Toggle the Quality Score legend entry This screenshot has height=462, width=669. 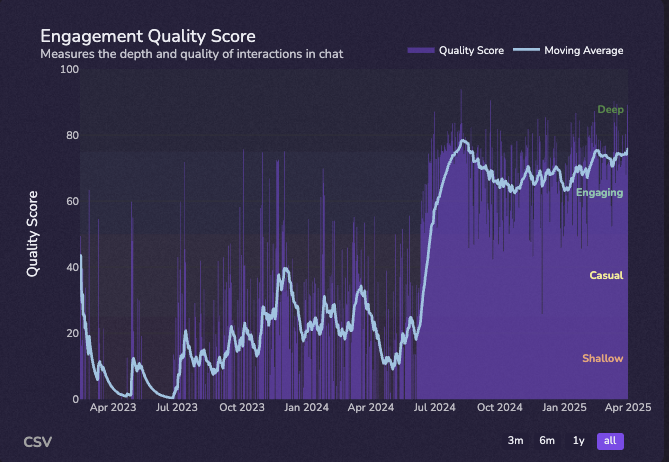pos(456,50)
